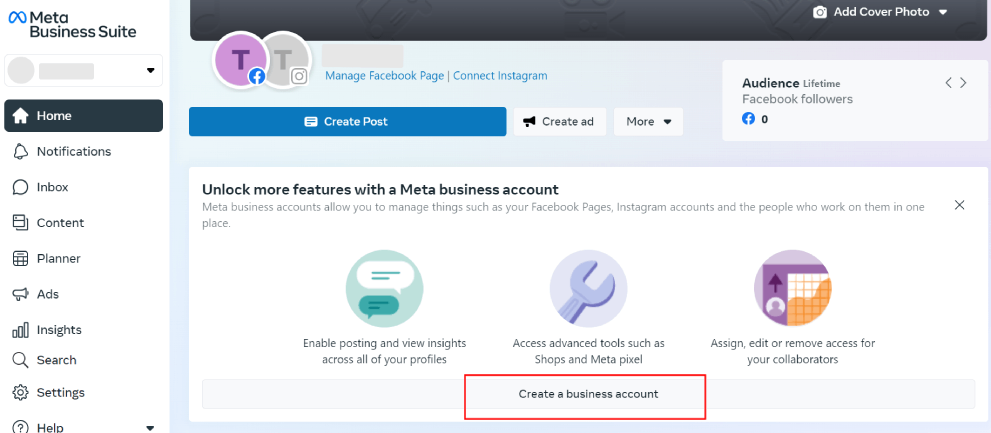Click the Facebook page profile avatar
Screen dimensions: 991x433
[240, 61]
